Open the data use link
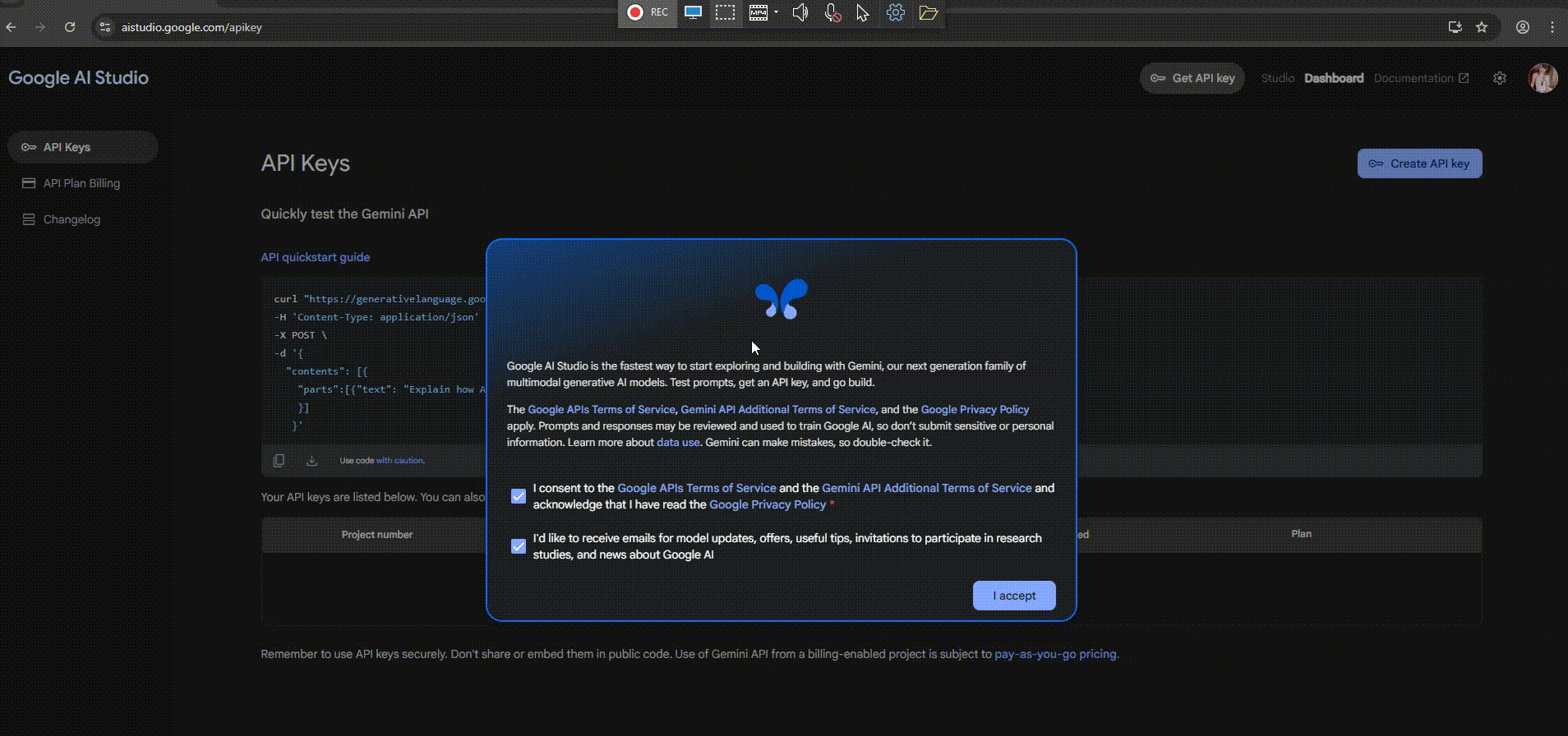 pos(678,442)
